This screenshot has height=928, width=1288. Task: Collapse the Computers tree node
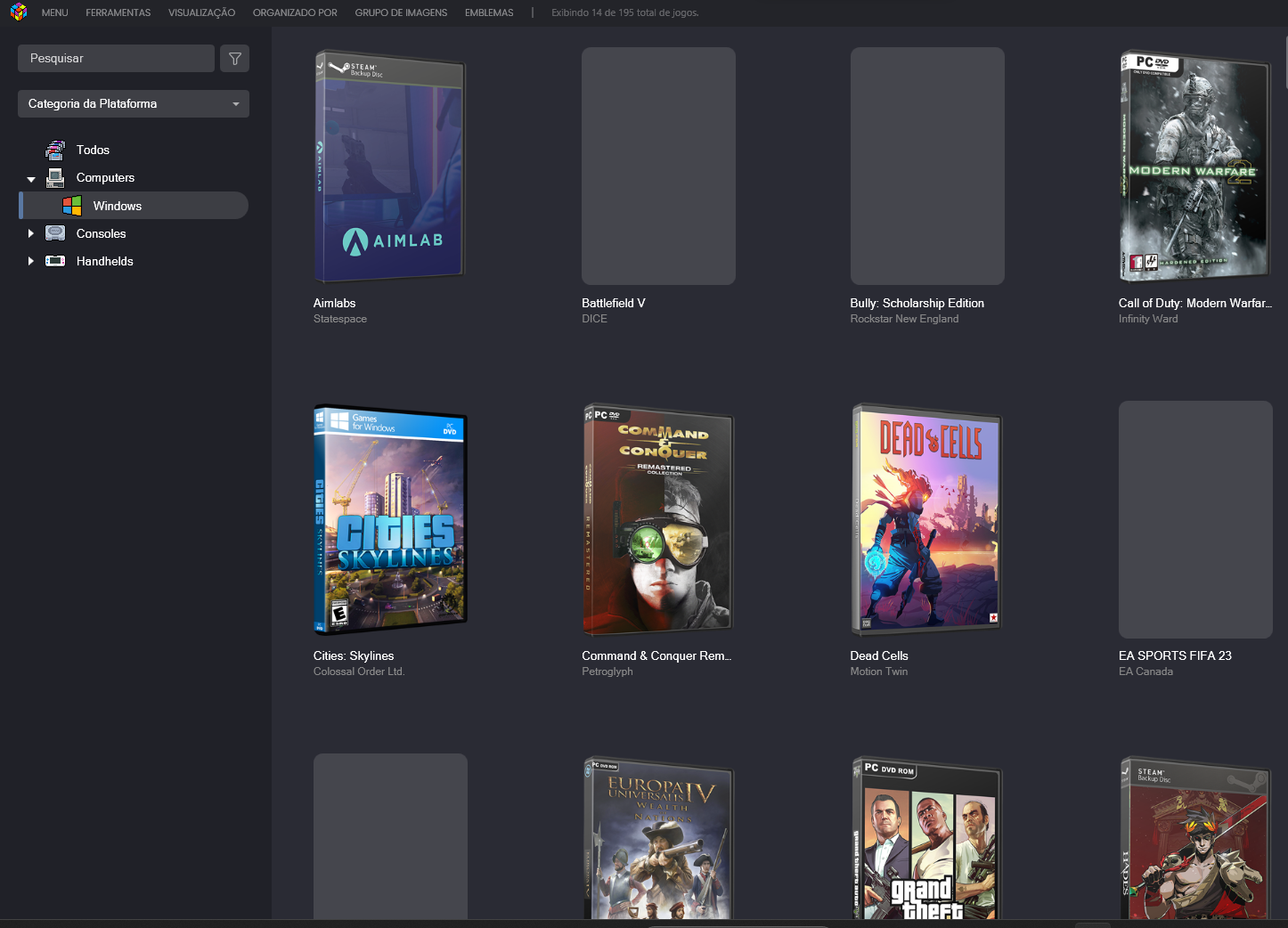31,179
